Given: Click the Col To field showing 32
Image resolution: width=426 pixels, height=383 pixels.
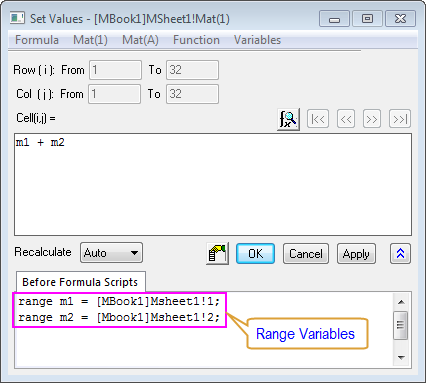Looking at the screenshot, I should click(193, 94).
